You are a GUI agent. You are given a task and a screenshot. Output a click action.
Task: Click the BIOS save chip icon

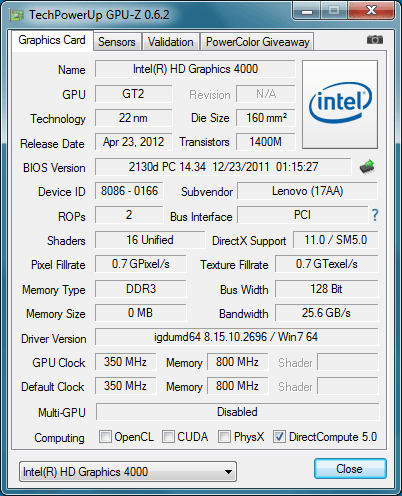[x=367, y=167]
